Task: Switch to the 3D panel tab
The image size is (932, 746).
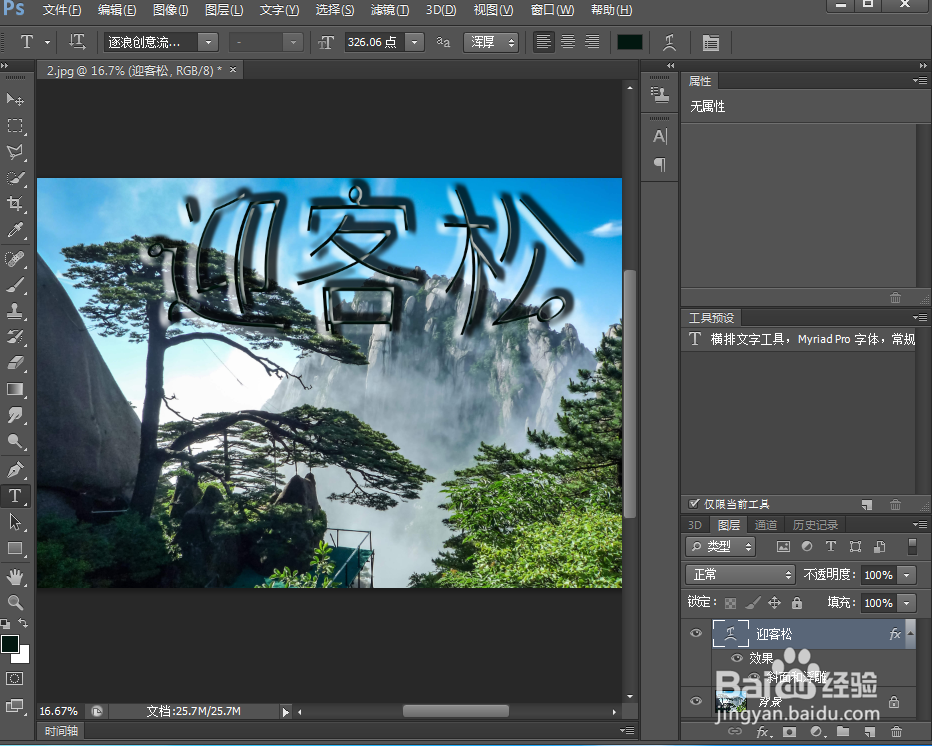Action: tap(694, 525)
